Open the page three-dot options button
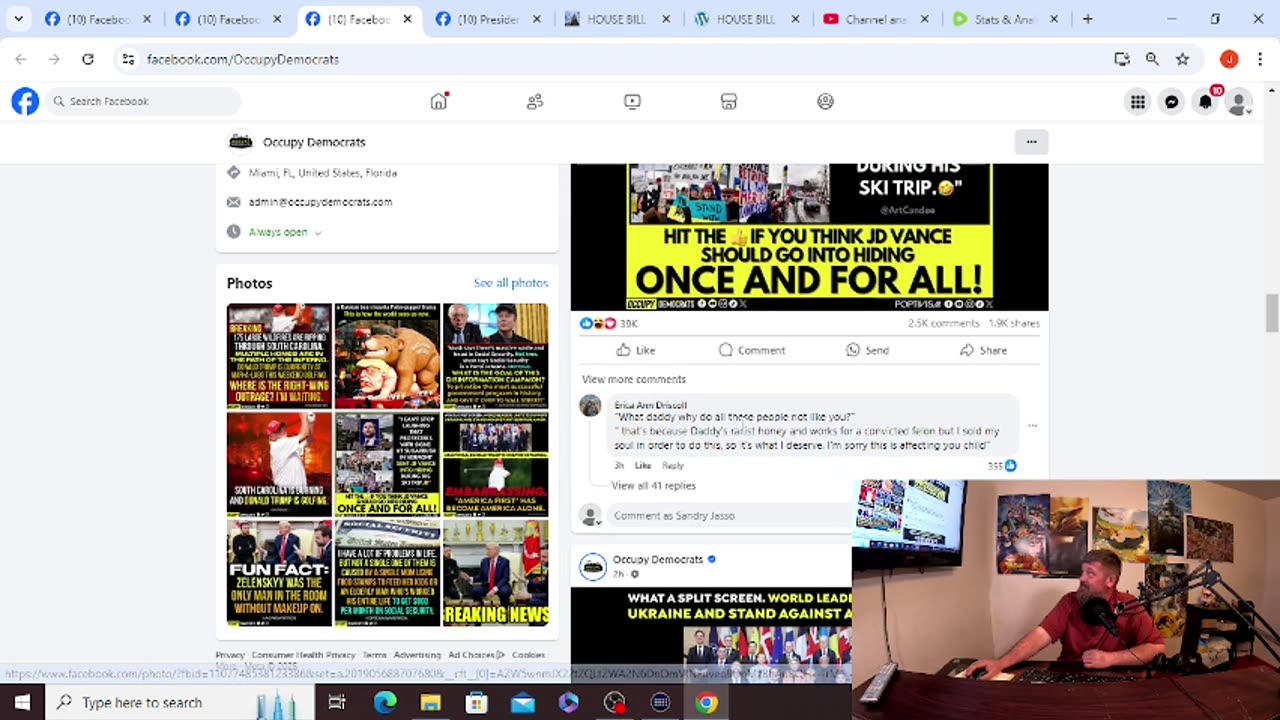This screenshot has height=720, width=1280. [x=1031, y=142]
